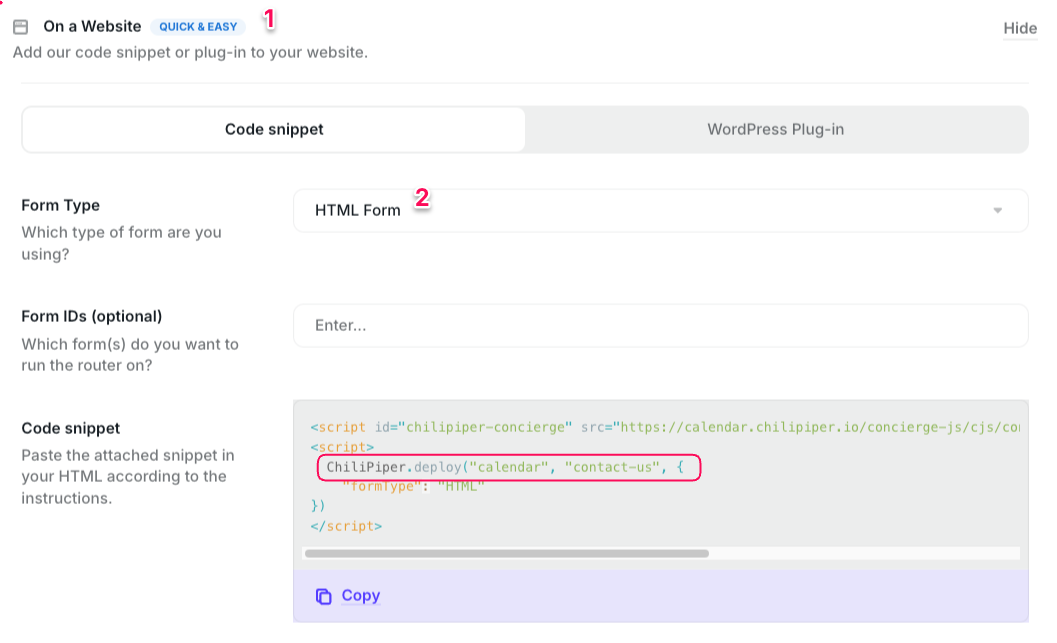Viewport: 1057px width, 643px height.
Task: Click the 'Add our code snippet or plug-in' description
Action: pyautogui.click(x=190, y=53)
